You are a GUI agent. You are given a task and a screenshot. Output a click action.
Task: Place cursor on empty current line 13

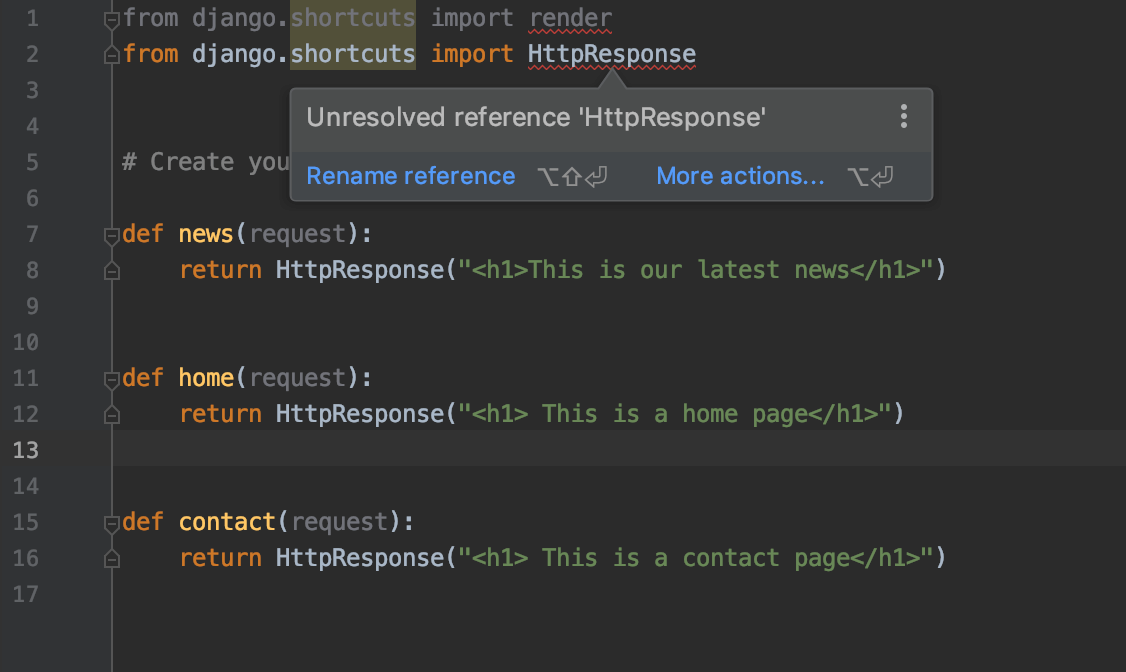pyautogui.click(x=619, y=449)
